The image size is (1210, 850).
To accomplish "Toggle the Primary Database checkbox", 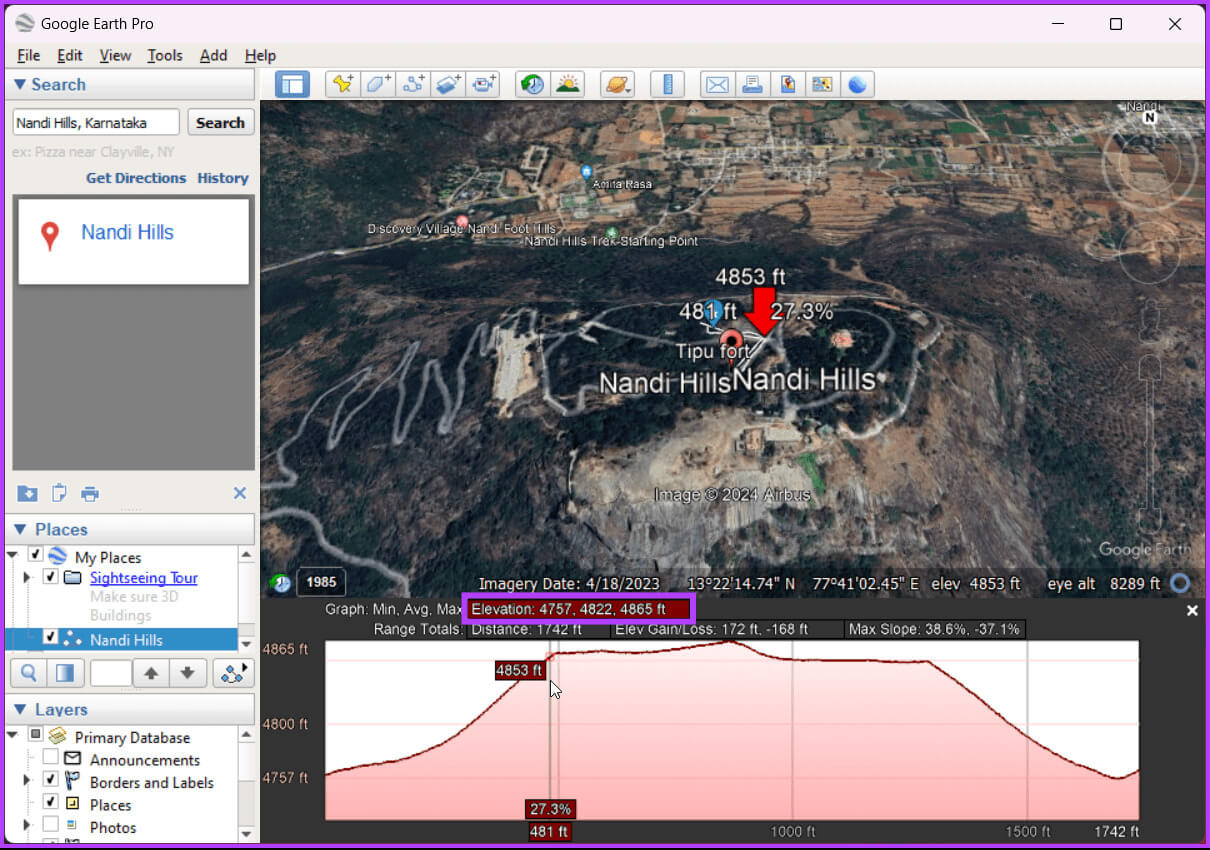I will 35,736.
